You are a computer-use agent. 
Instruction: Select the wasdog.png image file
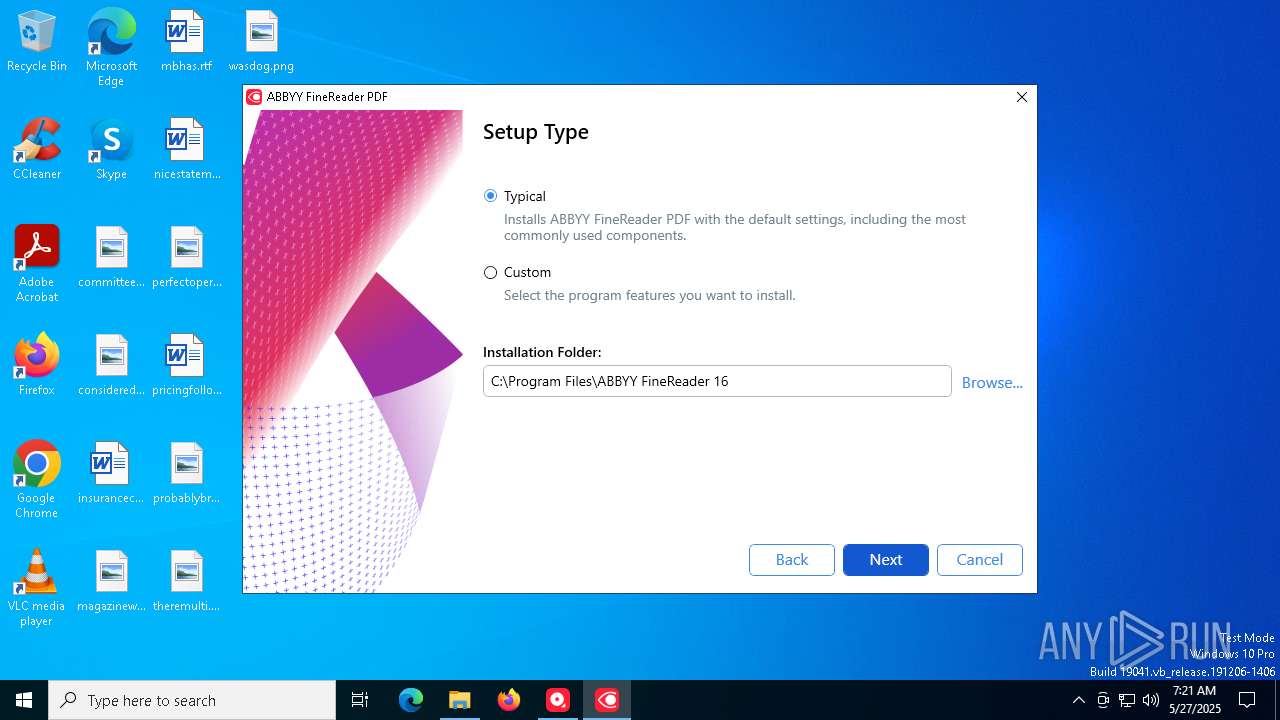[261, 41]
